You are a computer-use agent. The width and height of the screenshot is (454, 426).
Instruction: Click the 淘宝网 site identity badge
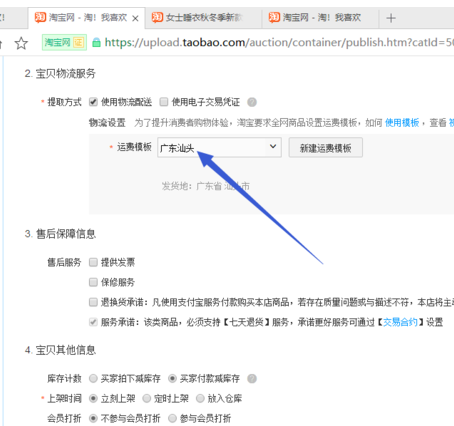(64, 43)
